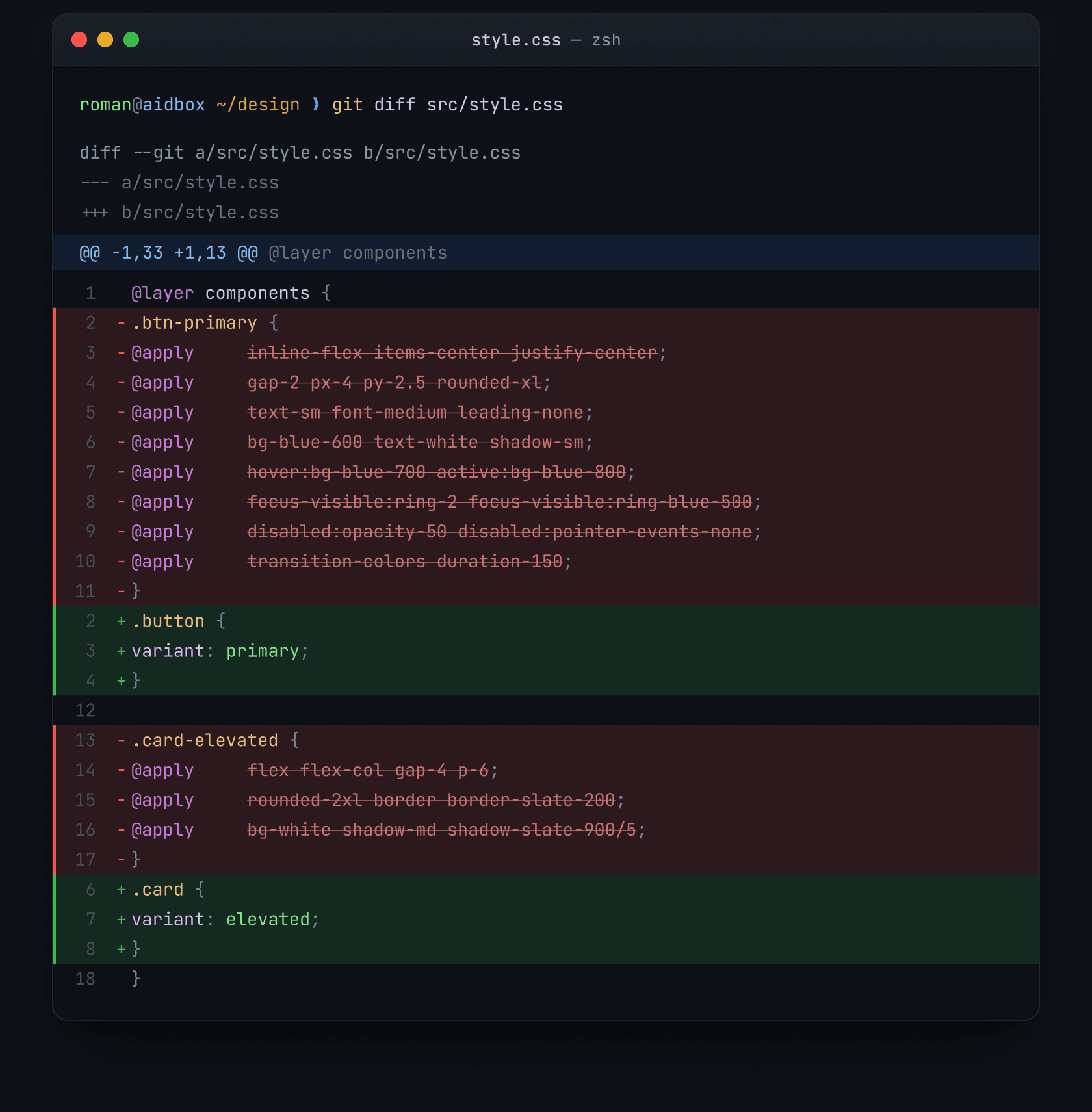Click the window title 'style.css — zsh'
Screen dimensions: 1092x1112
point(546,40)
